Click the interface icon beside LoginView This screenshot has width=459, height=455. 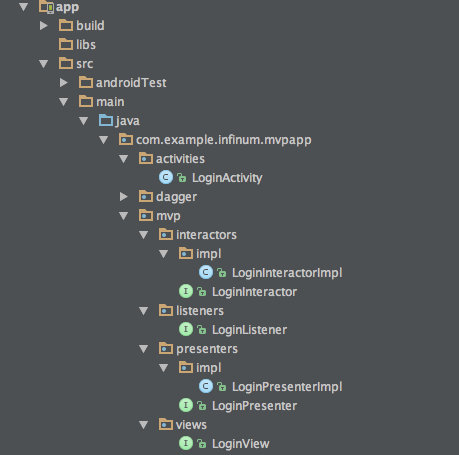(186, 443)
